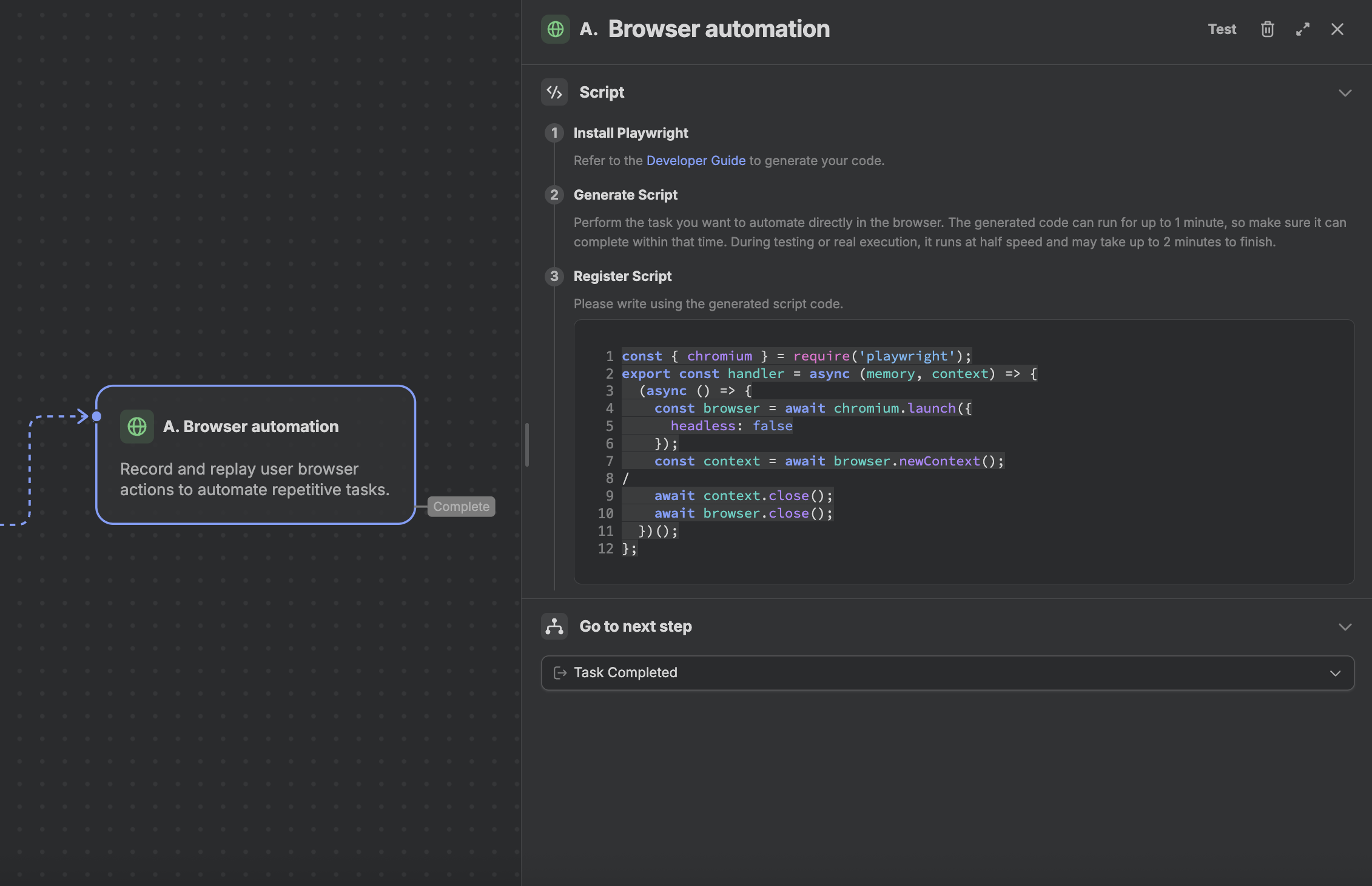The width and height of the screenshot is (1372, 886).
Task: Click the globe icon on canvas node
Action: click(137, 427)
